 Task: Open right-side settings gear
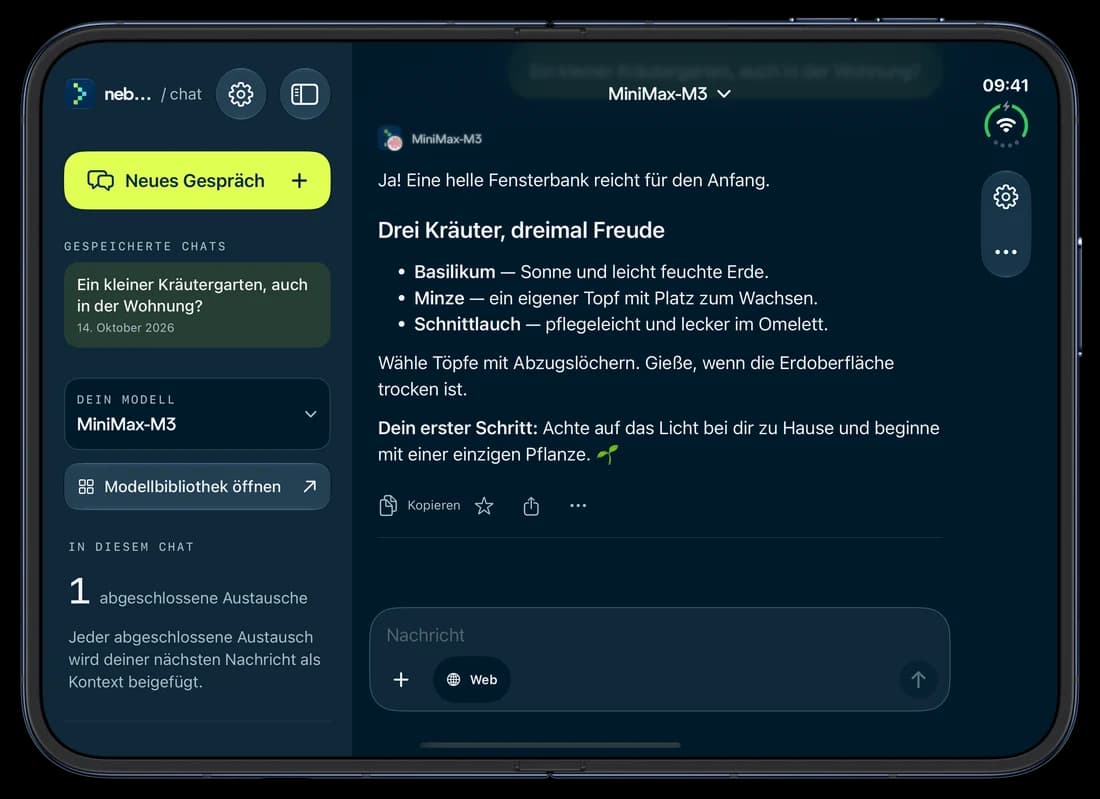point(1006,197)
